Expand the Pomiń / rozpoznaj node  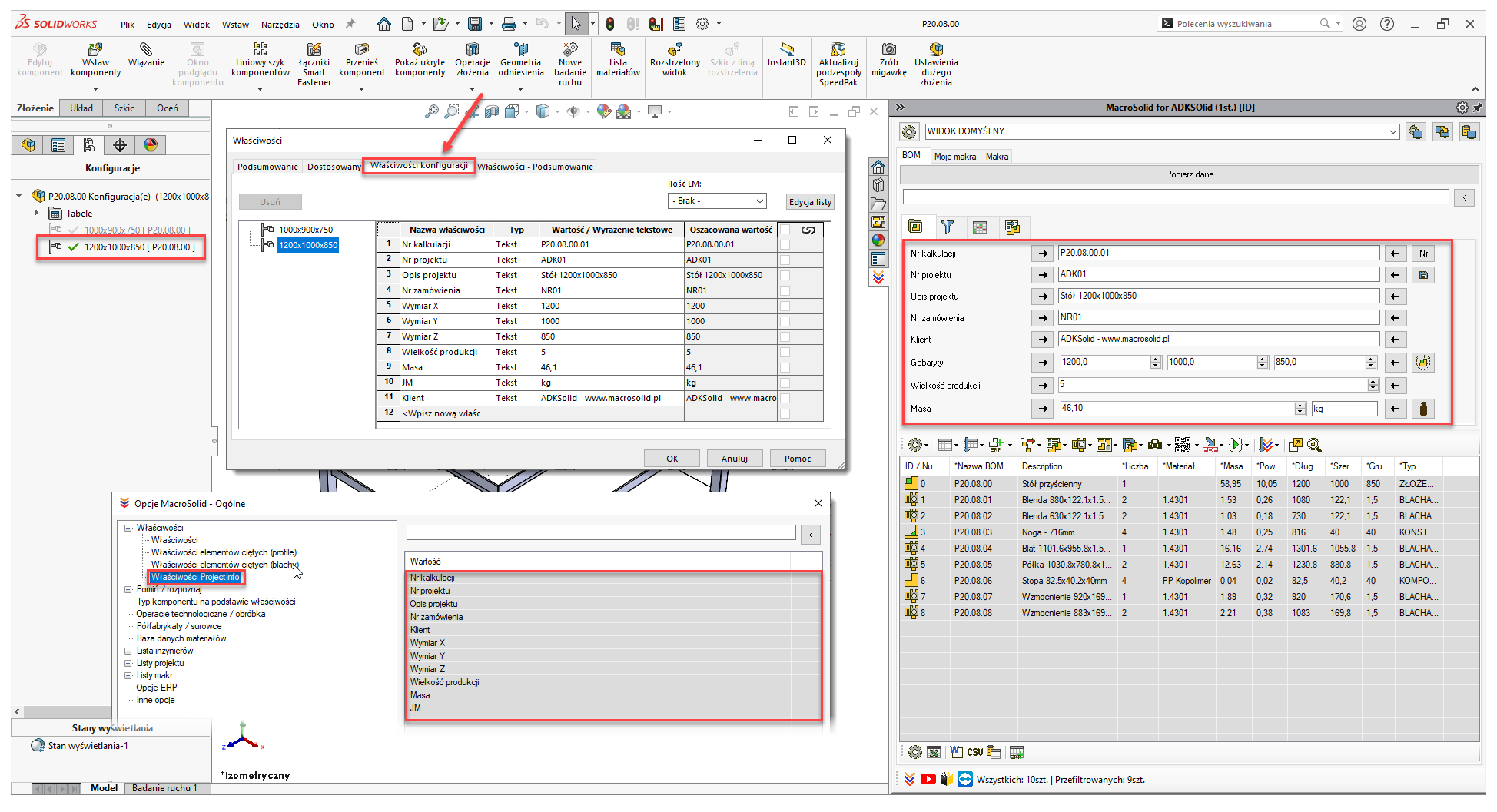[128, 589]
